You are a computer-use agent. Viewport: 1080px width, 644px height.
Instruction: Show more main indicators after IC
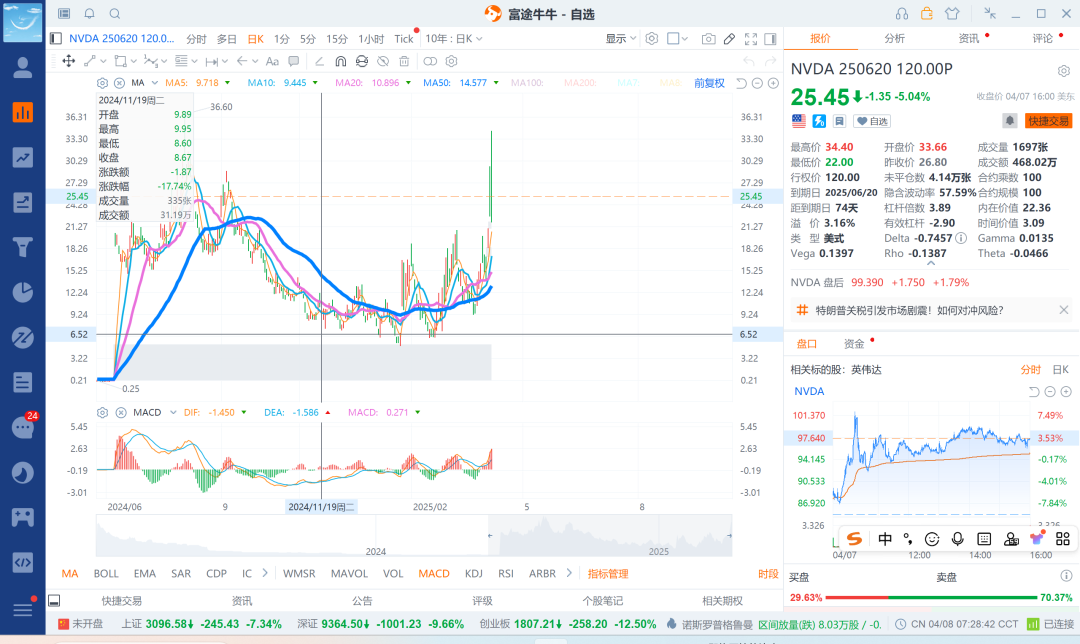(265, 573)
